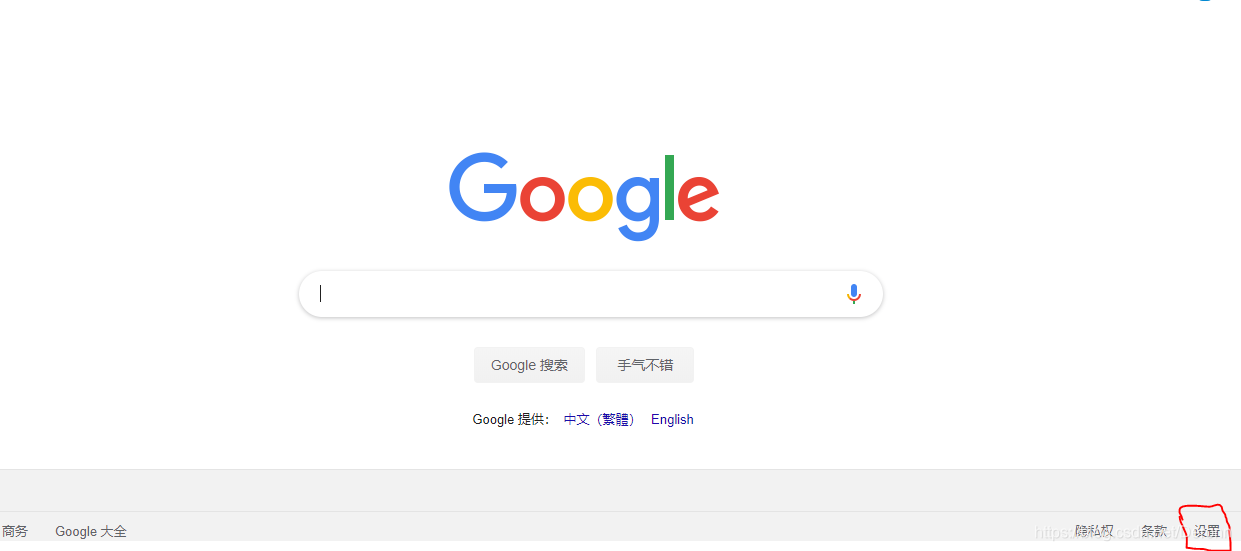Screen dimensions: 1241x551
Task: Open the 隐私权 privacy link
Action: pyautogui.click(x=1094, y=531)
